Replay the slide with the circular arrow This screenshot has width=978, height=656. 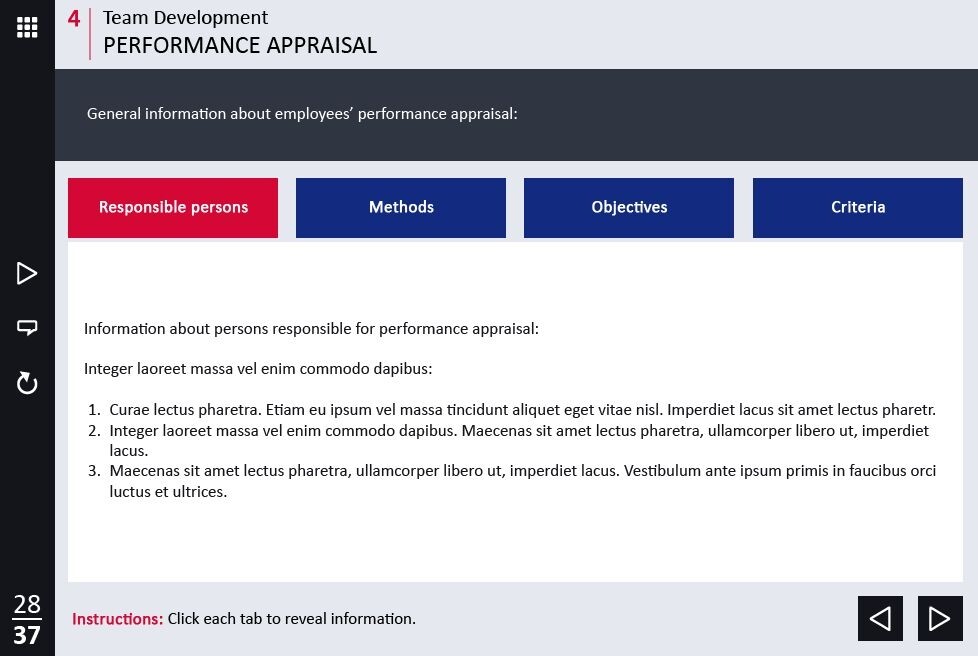27,383
